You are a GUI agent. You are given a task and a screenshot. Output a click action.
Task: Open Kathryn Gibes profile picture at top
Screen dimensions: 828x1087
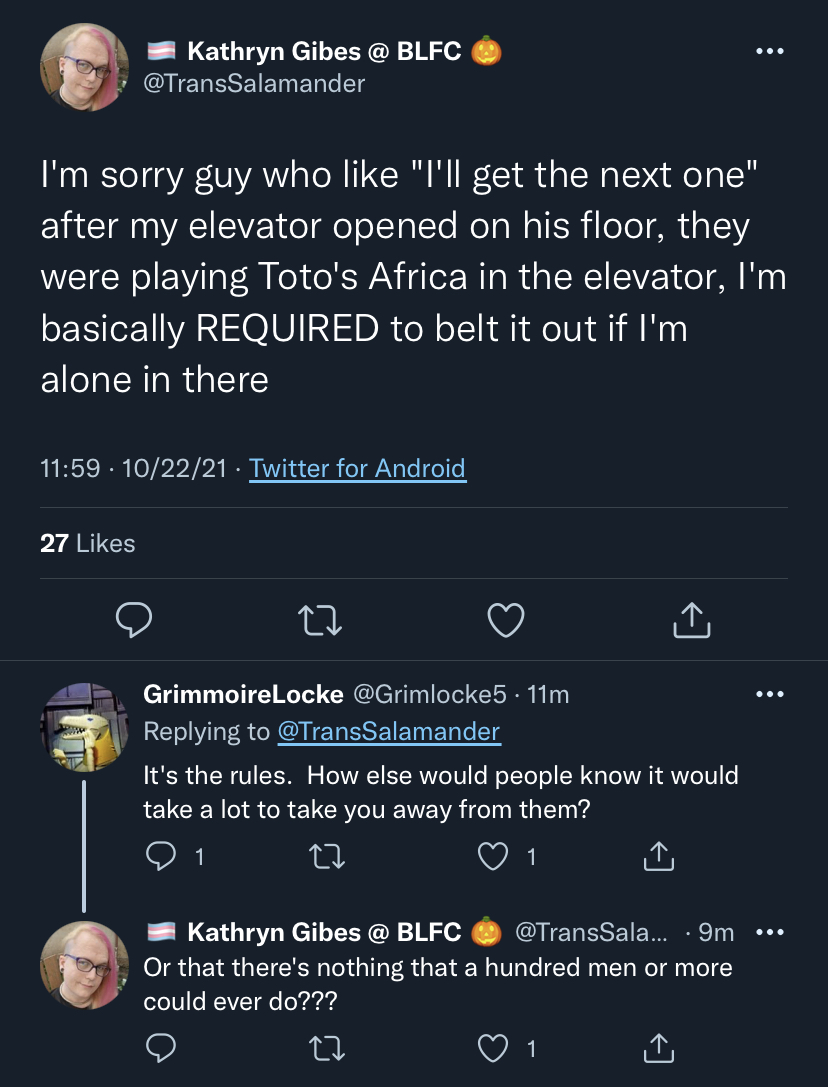click(x=85, y=67)
